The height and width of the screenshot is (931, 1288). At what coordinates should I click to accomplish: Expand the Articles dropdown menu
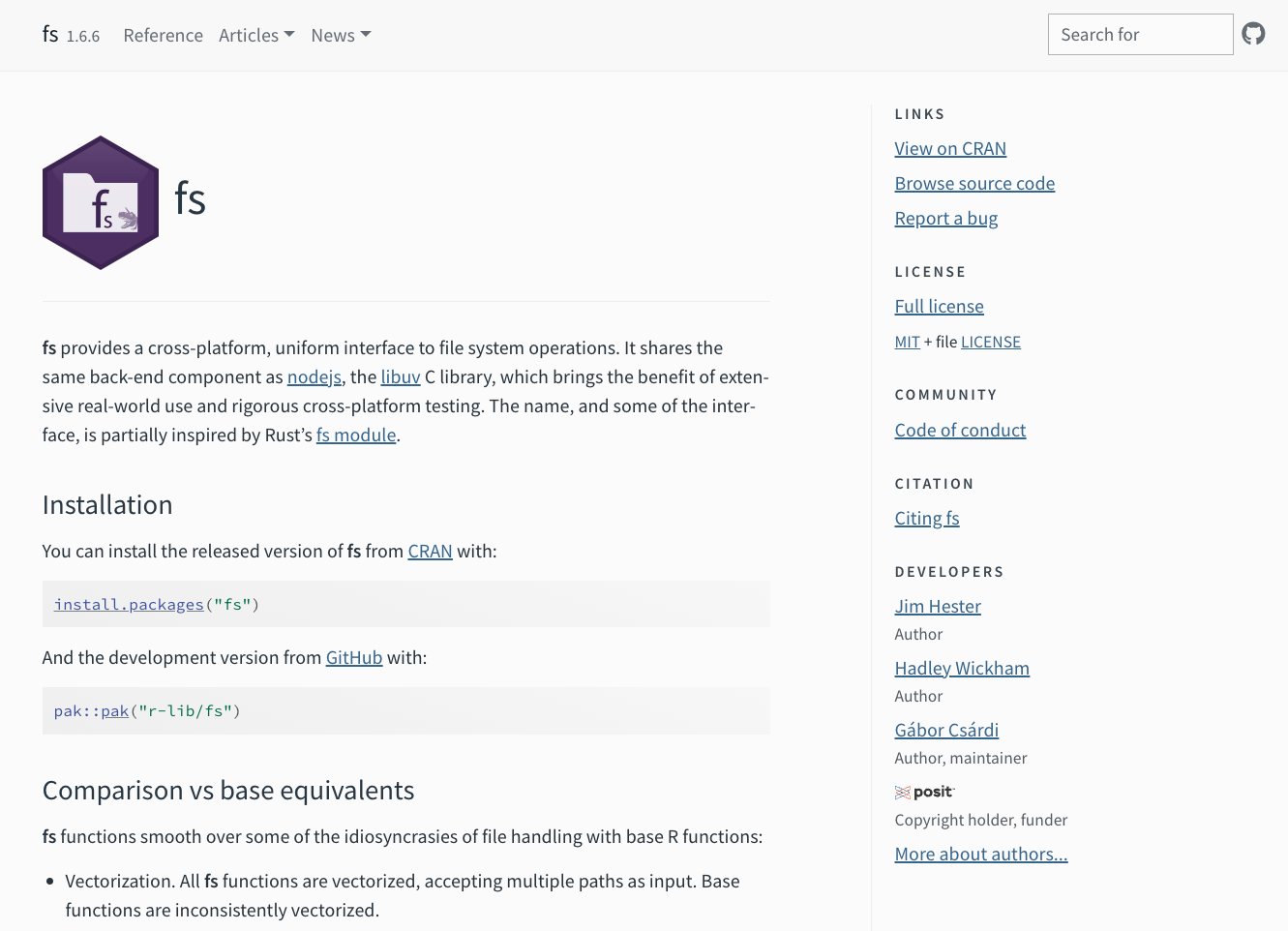[256, 35]
